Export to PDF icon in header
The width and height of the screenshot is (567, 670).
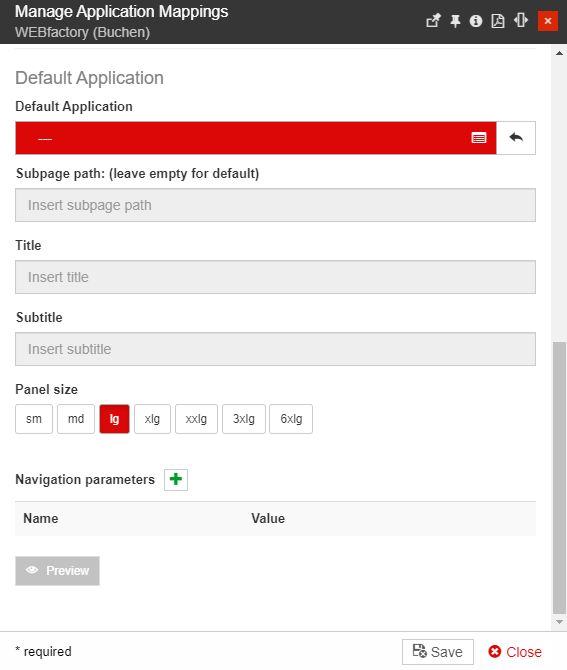[498, 21]
